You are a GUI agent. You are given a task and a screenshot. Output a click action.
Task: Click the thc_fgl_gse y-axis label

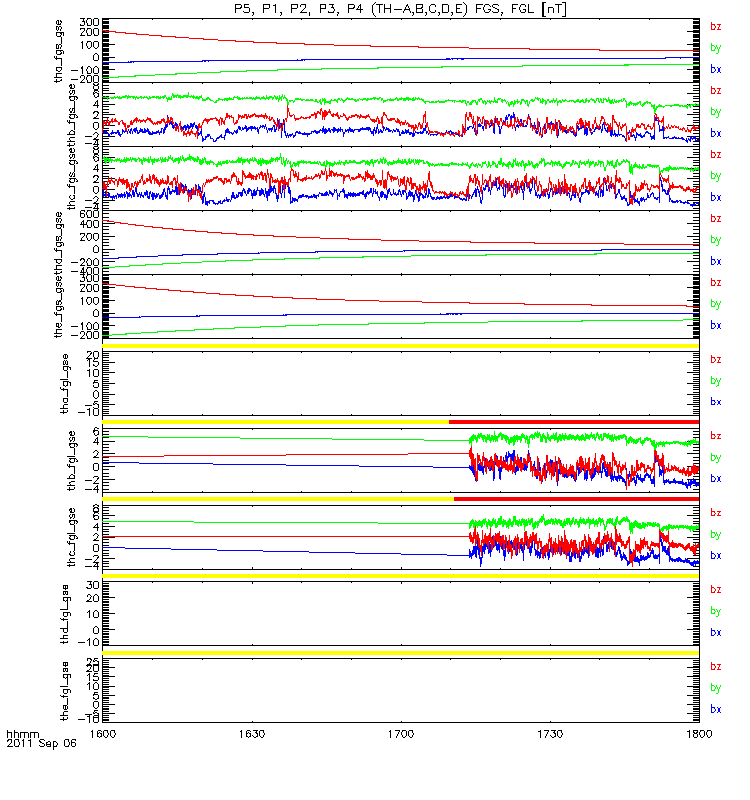click(71, 537)
